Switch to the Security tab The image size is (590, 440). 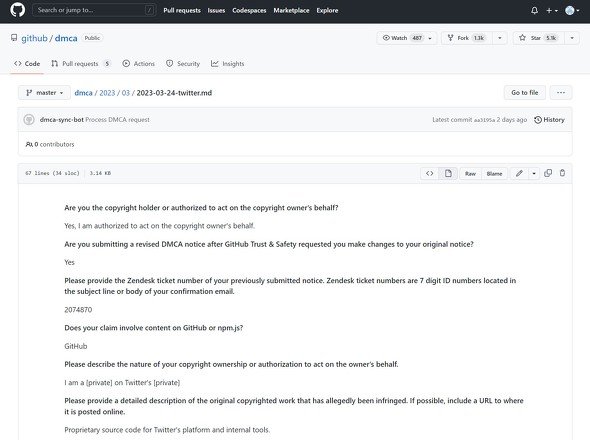click(183, 64)
